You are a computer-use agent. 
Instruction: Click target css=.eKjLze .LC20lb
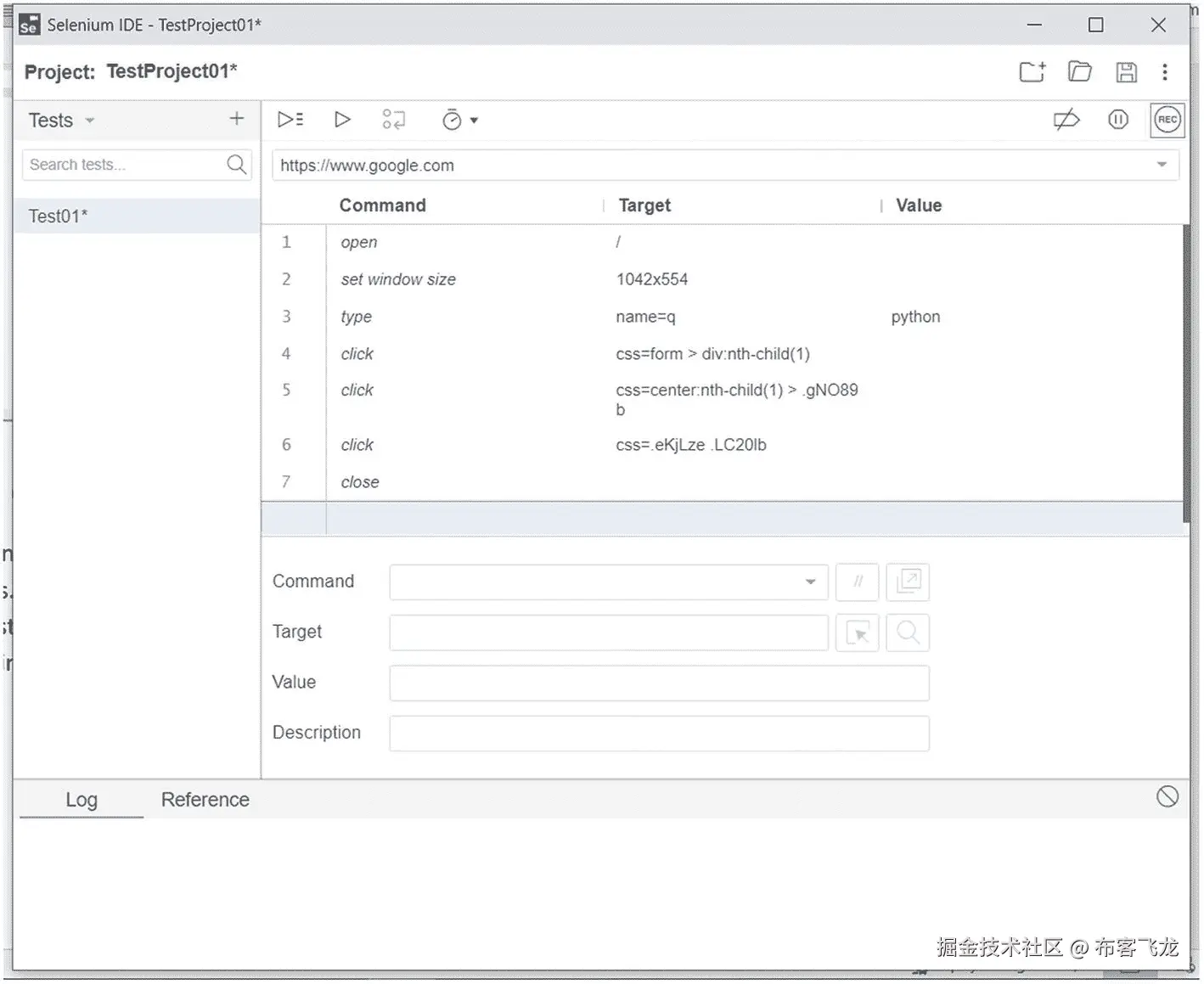(691, 445)
